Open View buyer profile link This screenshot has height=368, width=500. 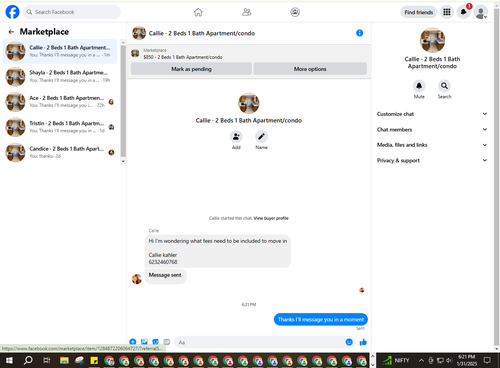pos(271,218)
